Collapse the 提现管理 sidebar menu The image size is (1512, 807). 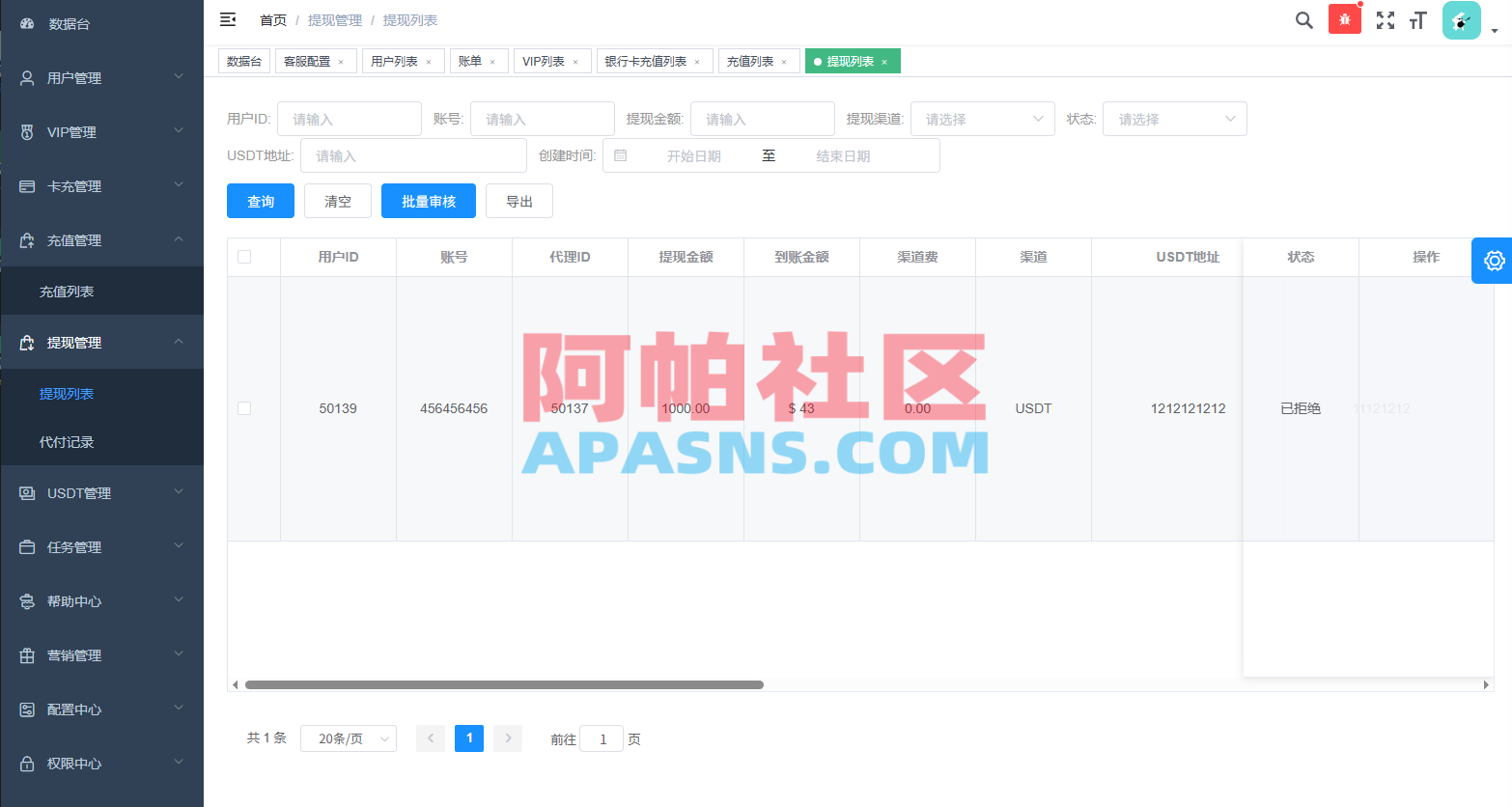(x=101, y=342)
